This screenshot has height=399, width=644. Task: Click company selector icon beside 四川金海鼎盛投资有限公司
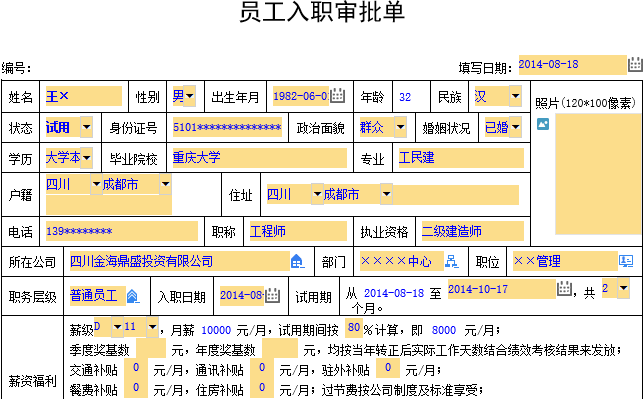coord(297,261)
